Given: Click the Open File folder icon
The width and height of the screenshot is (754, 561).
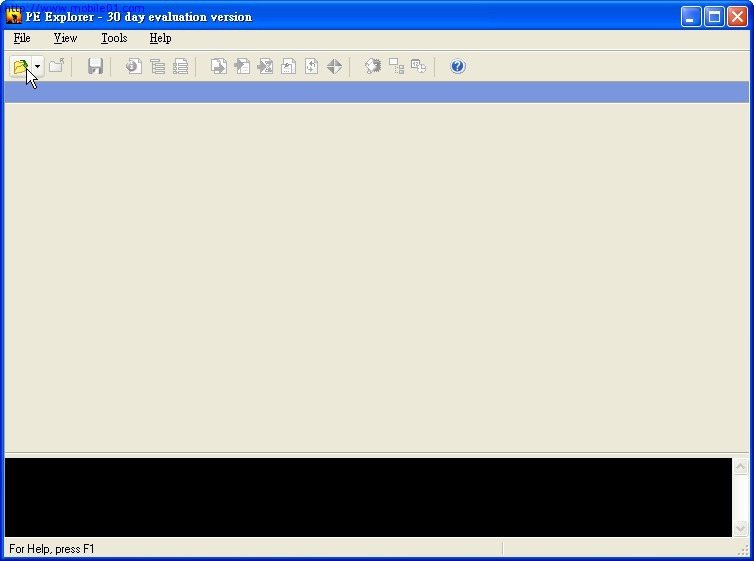Looking at the screenshot, I should pos(21,66).
